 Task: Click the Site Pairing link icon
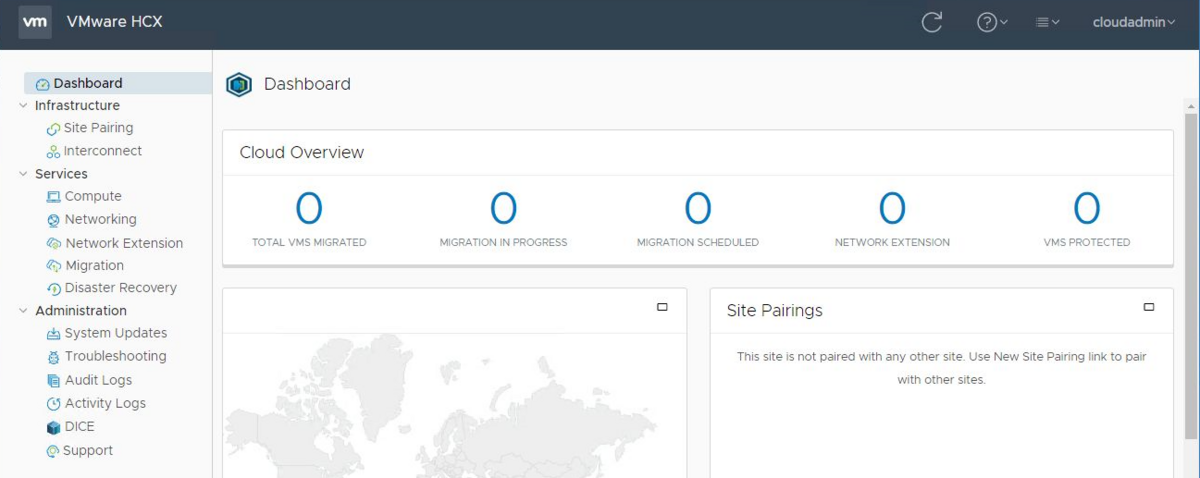(53, 129)
